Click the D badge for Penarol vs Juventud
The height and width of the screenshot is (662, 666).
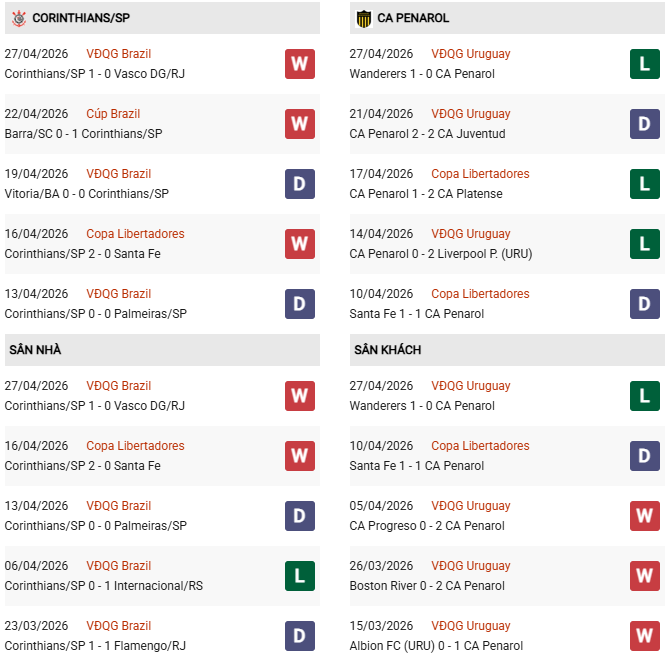(x=645, y=124)
